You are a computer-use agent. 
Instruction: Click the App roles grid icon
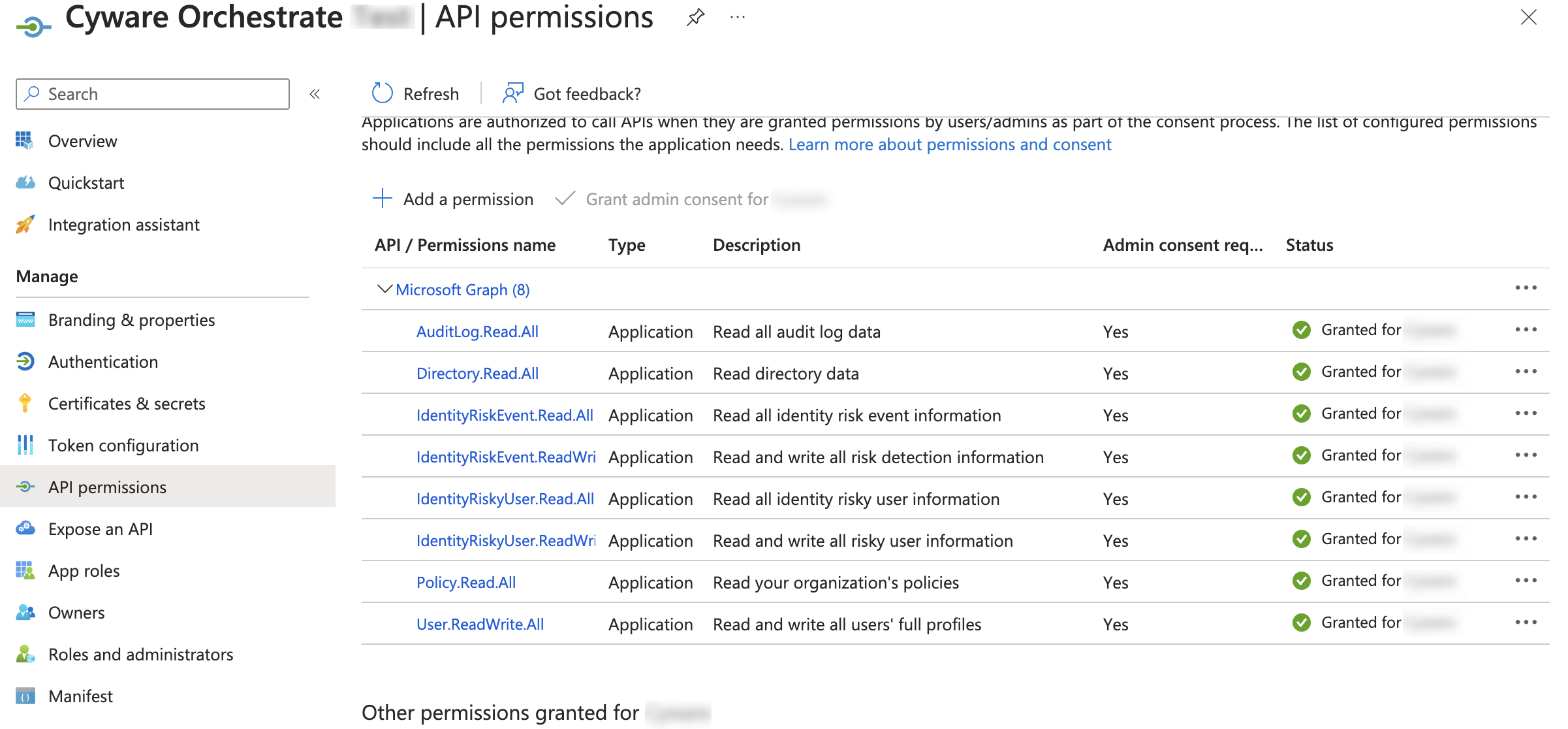(25, 570)
